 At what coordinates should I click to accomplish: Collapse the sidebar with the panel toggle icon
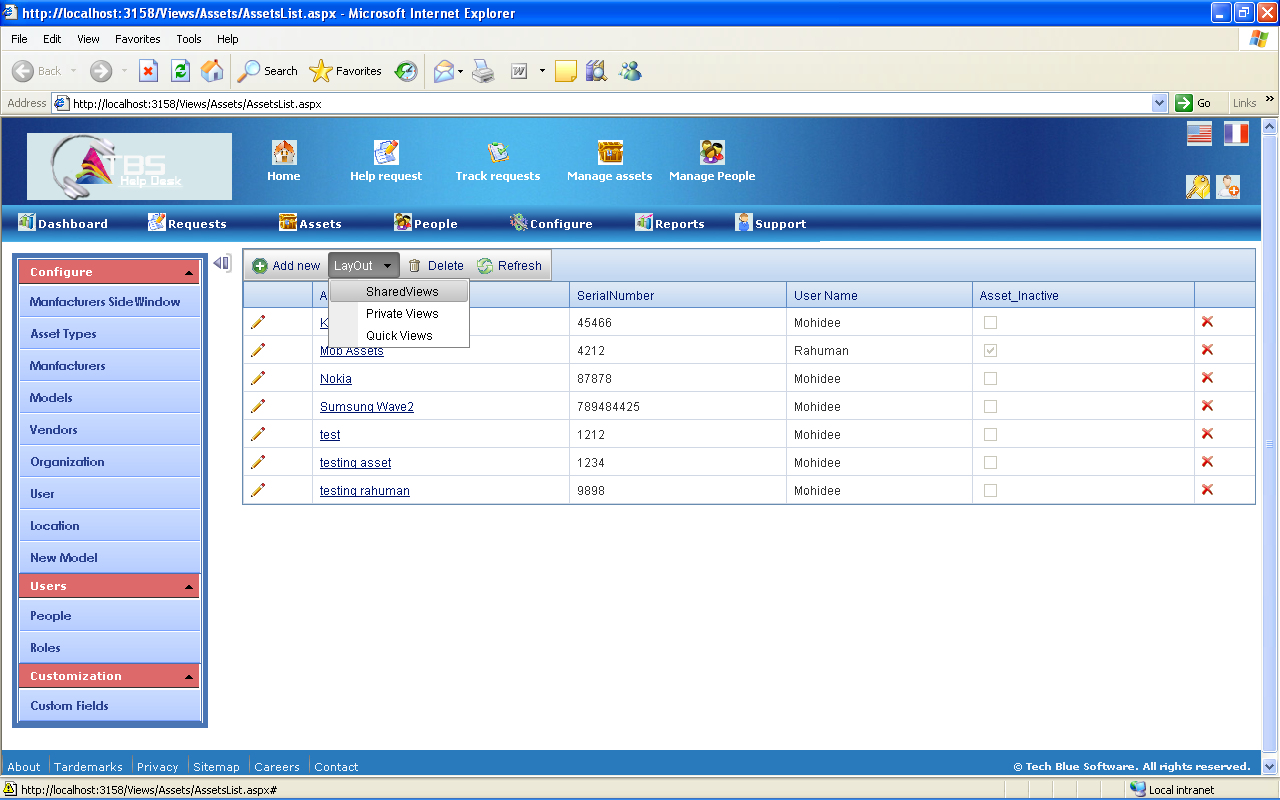point(222,263)
